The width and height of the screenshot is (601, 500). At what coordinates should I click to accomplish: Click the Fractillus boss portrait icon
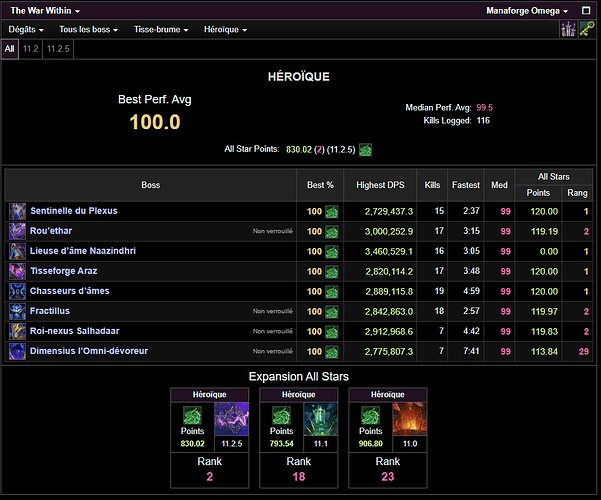pos(18,311)
